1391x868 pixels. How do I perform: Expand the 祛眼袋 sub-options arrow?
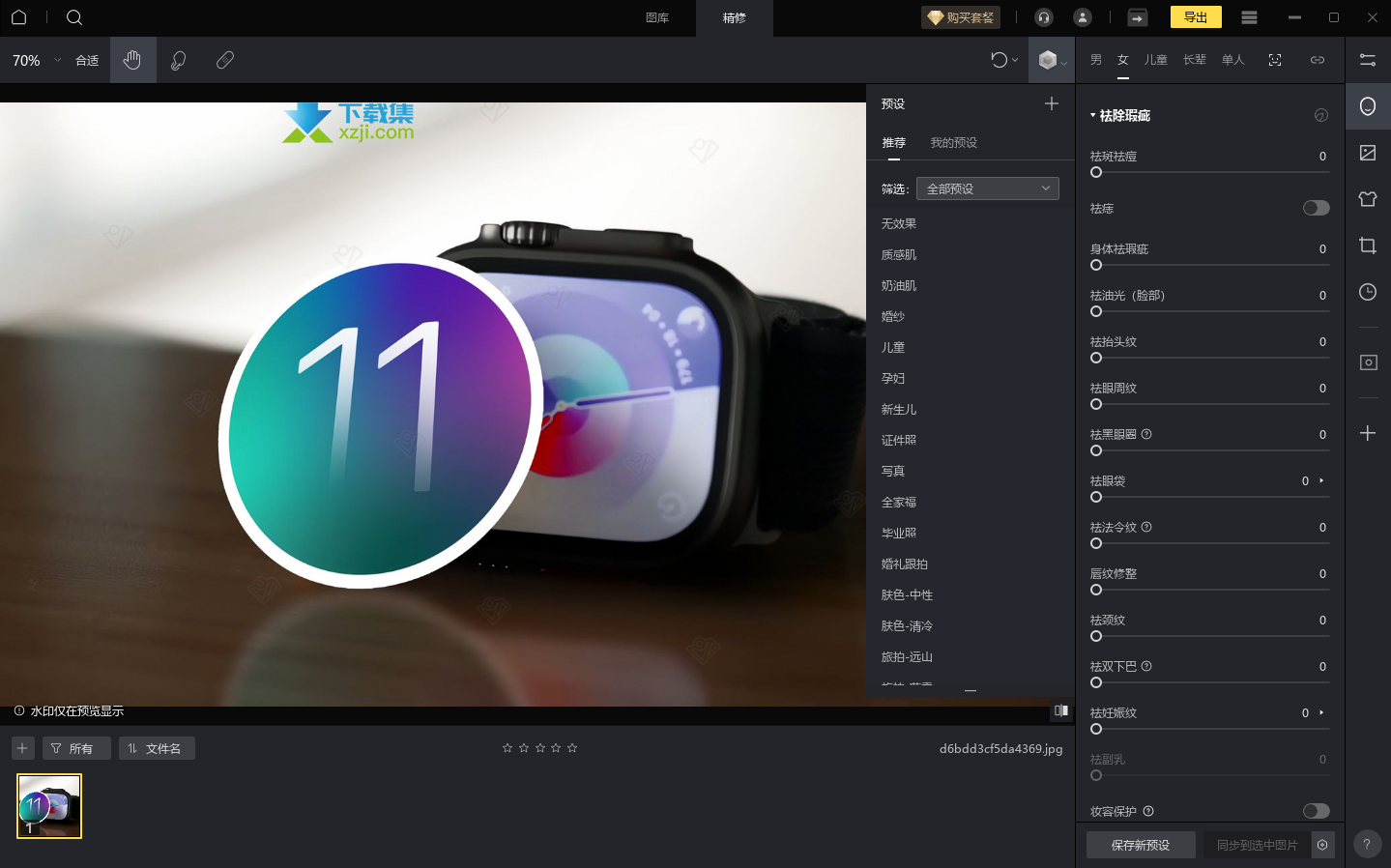tap(1321, 480)
